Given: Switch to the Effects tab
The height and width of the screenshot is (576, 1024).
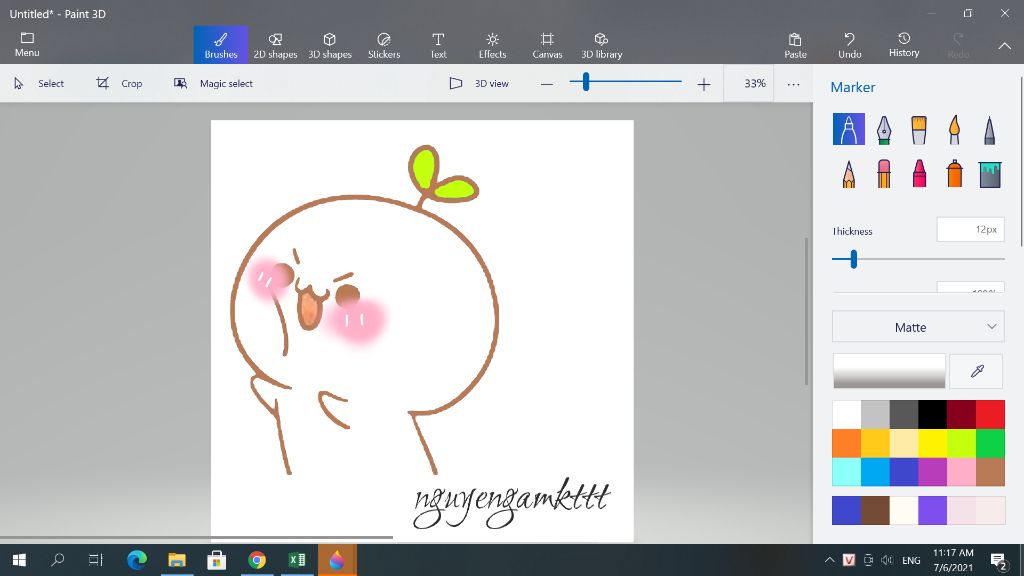Looking at the screenshot, I should (492, 45).
